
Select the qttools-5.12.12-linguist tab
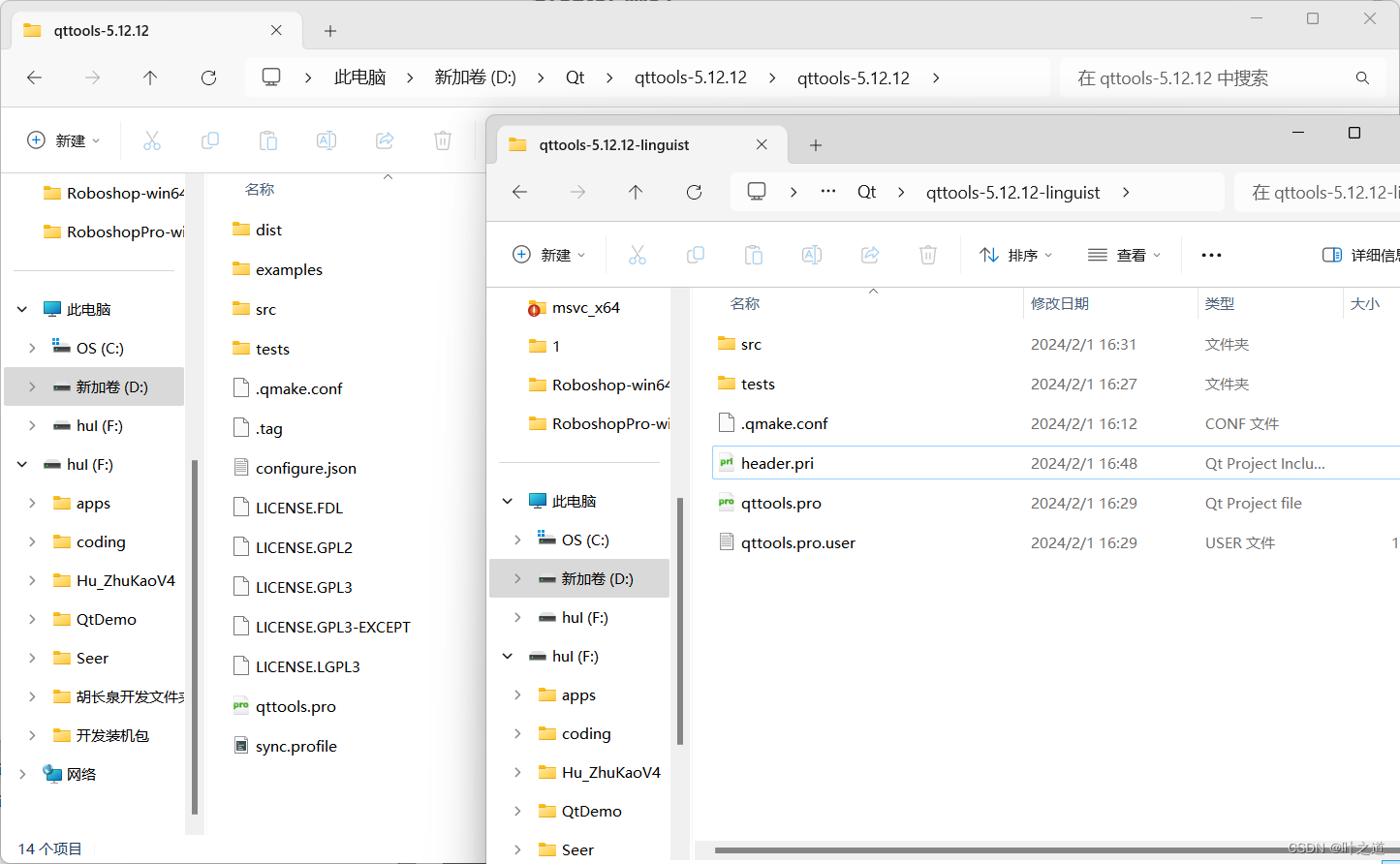point(639,144)
